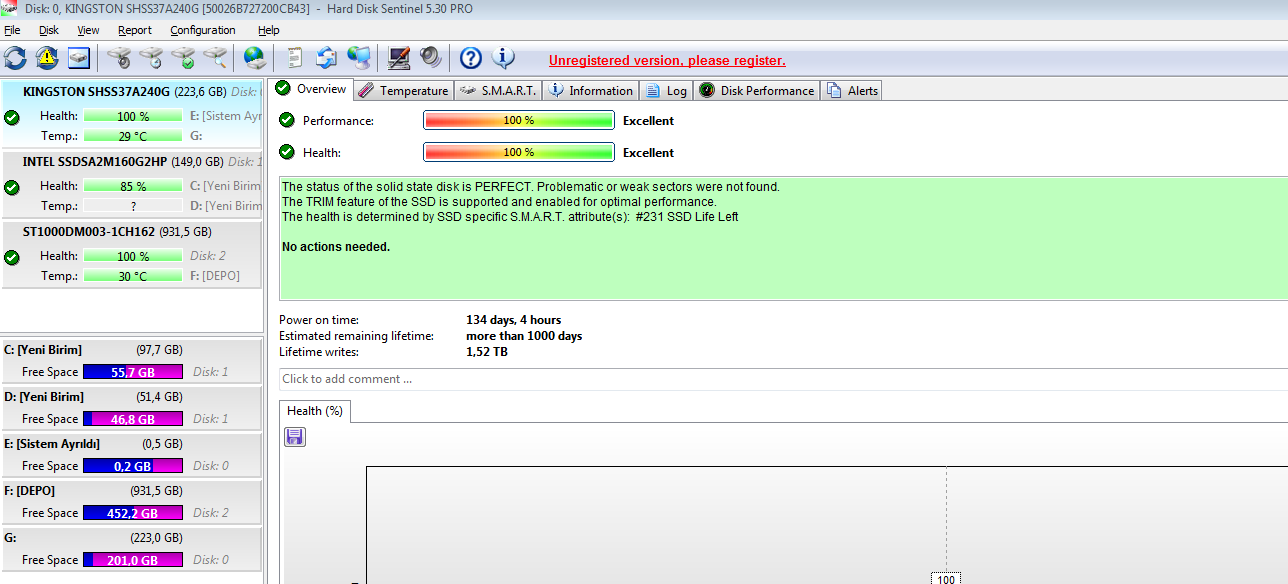Image resolution: width=1288 pixels, height=584 pixels.
Task: Switch to the Overview tab
Action: coord(312,89)
